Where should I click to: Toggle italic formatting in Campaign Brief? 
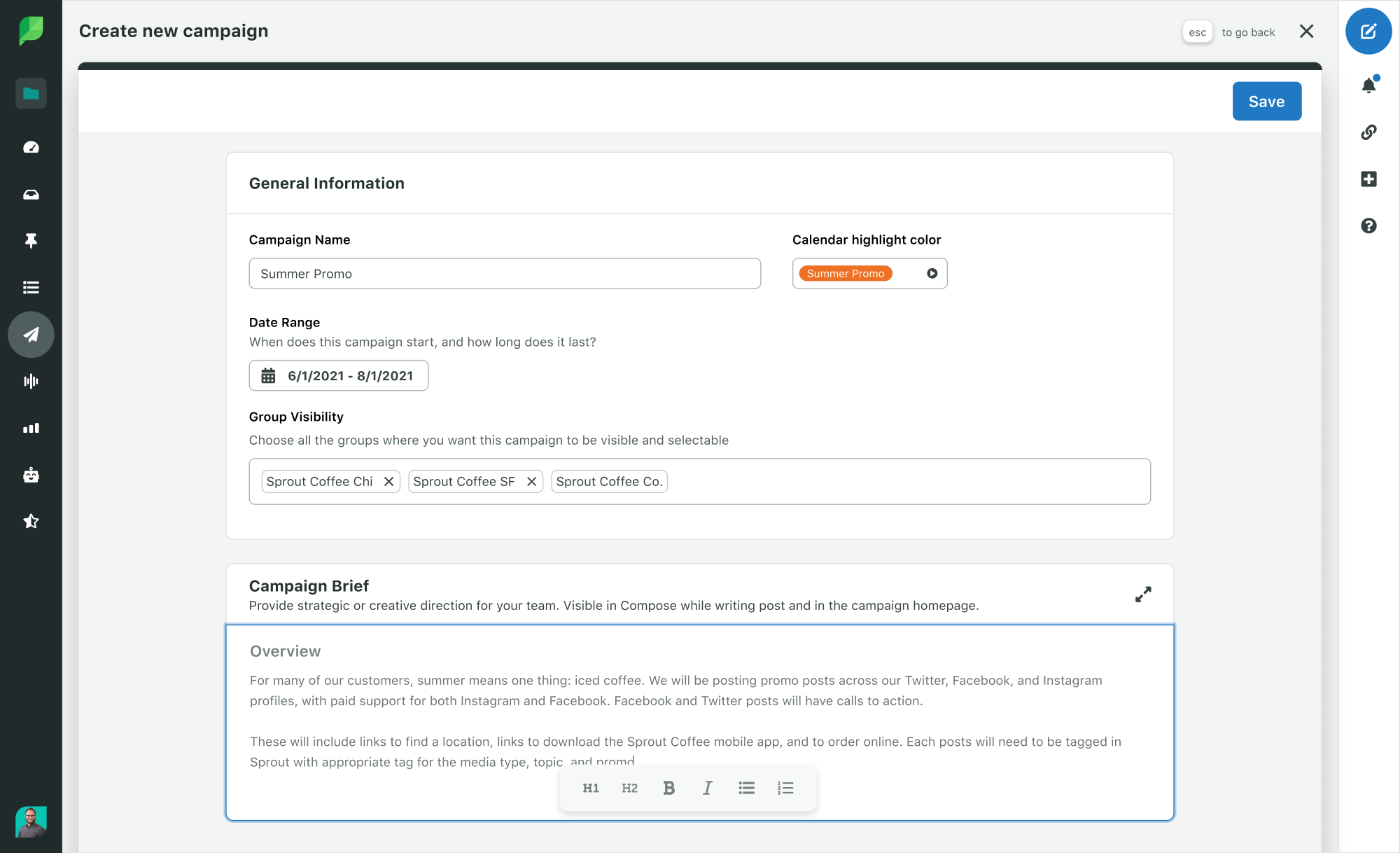(x=707, y=788)
